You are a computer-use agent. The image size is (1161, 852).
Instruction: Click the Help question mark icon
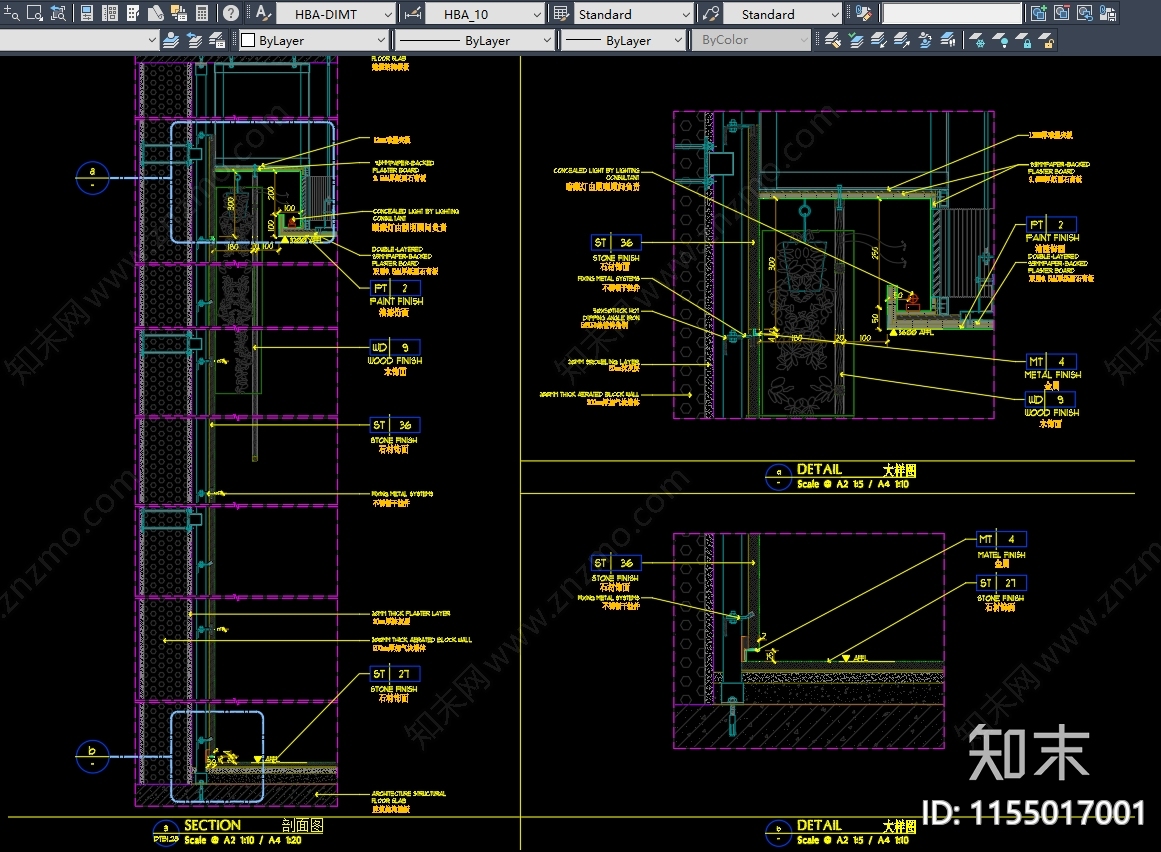pyautogui.click(x=231, y=14)
